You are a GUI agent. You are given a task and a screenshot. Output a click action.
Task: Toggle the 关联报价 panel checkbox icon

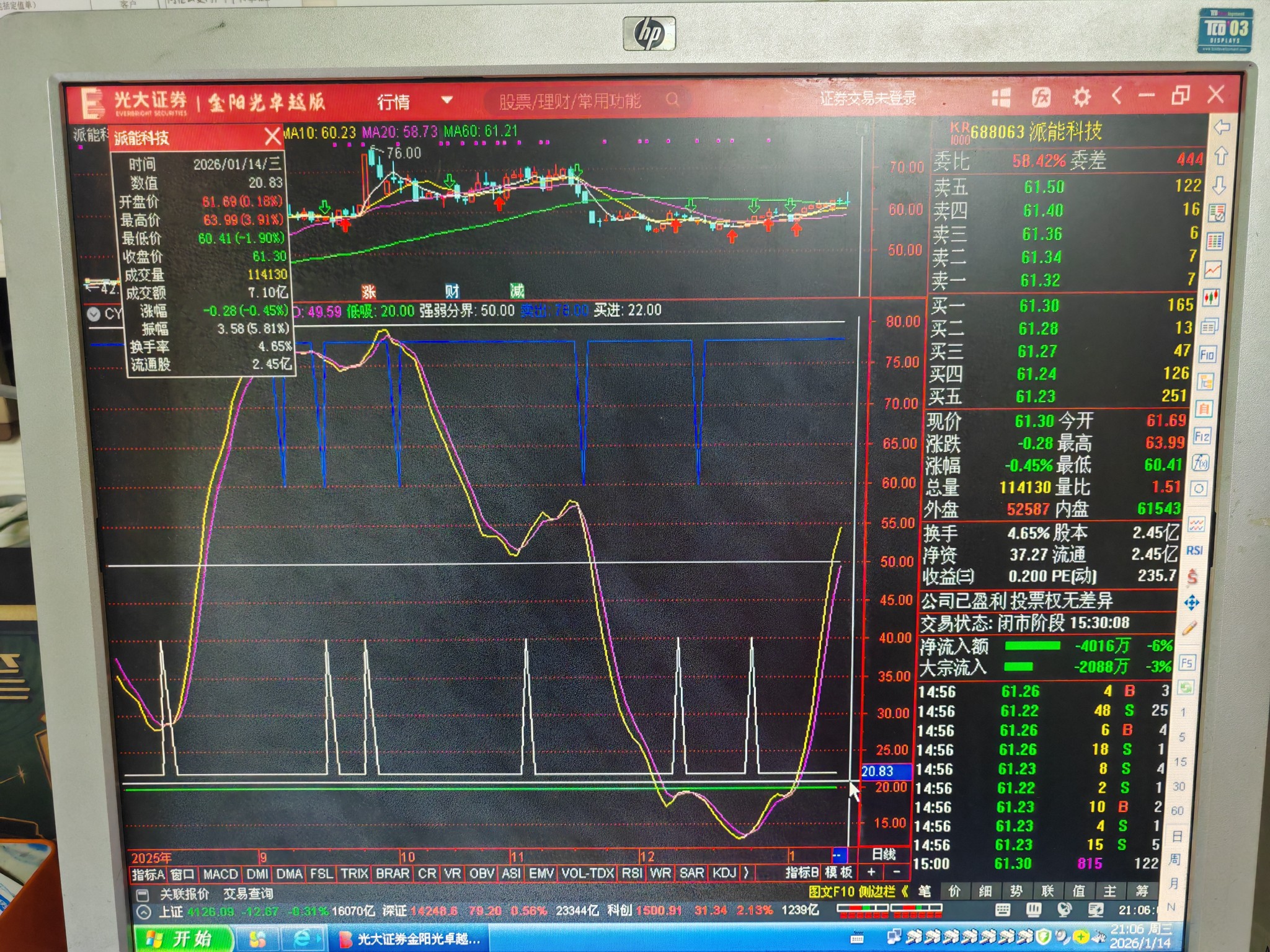pyautogui.click(x=142, y=894)
